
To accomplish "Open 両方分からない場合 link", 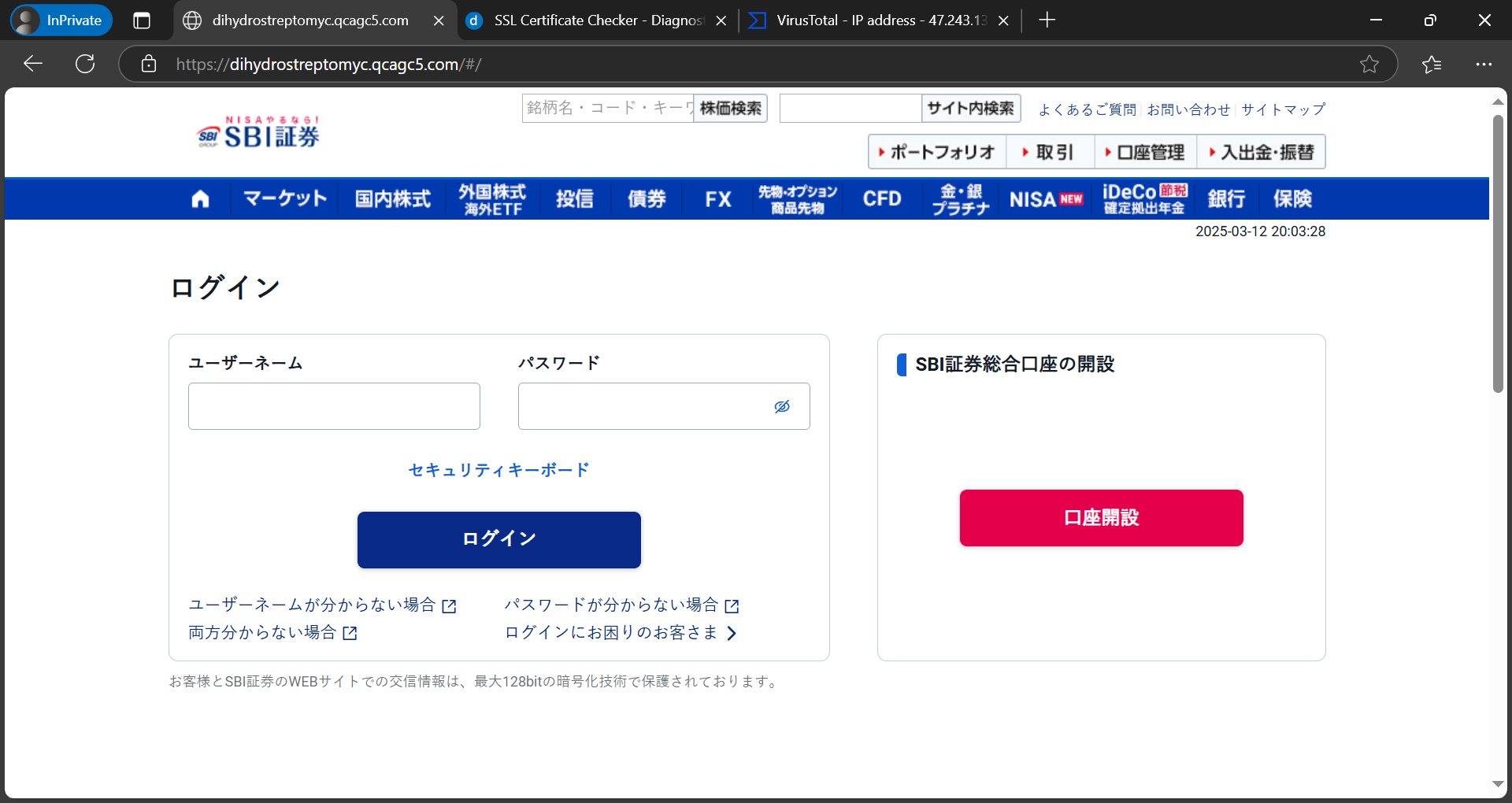I will point(273,632).
